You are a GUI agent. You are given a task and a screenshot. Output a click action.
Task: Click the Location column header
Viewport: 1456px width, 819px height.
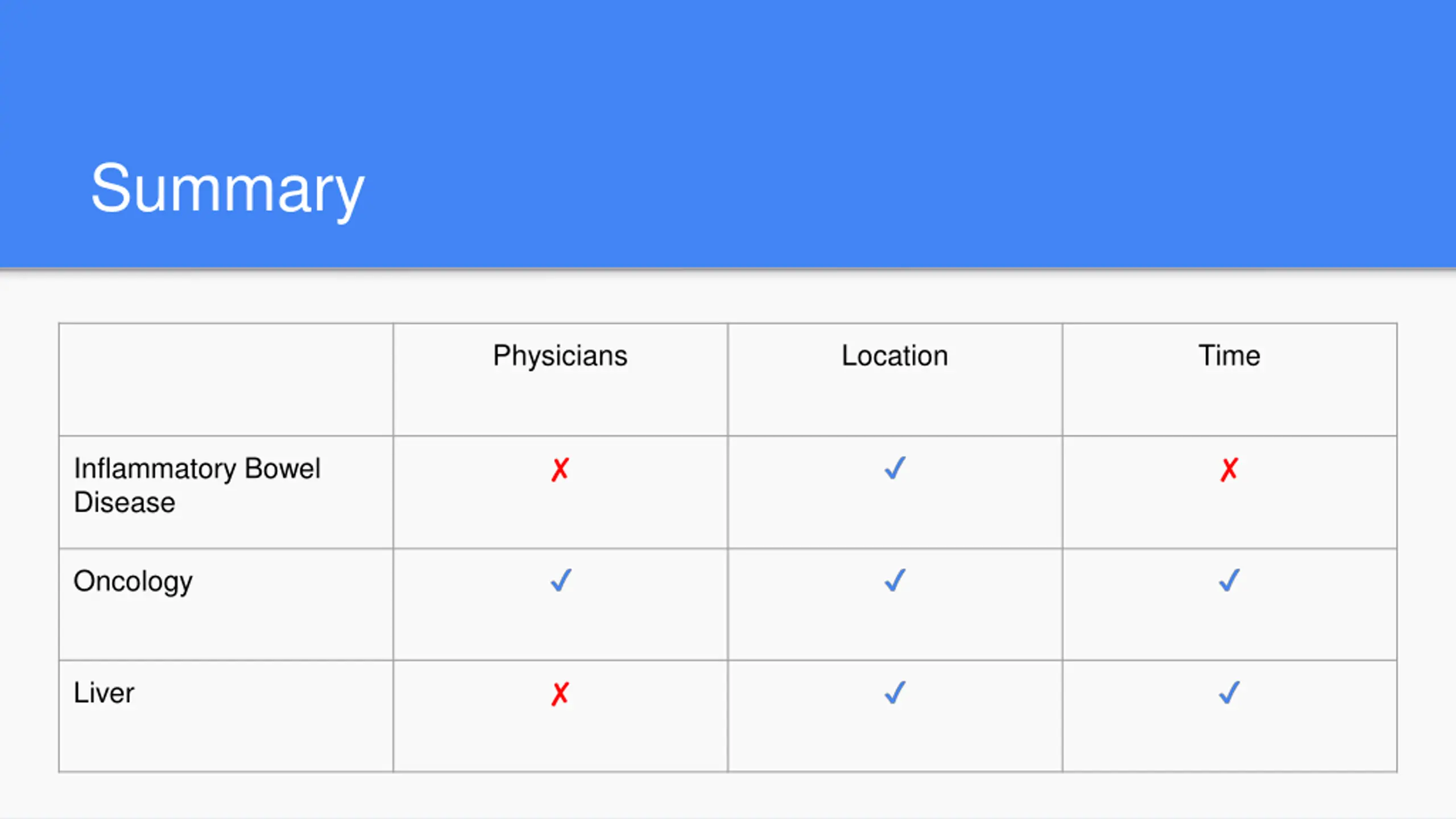pyautogui.click(x=895, y=356)
